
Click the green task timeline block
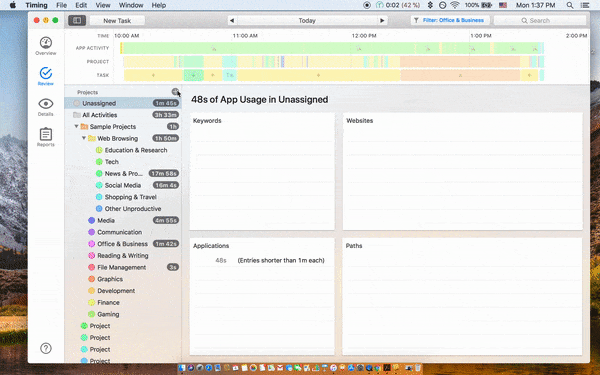tap(193, 75)
